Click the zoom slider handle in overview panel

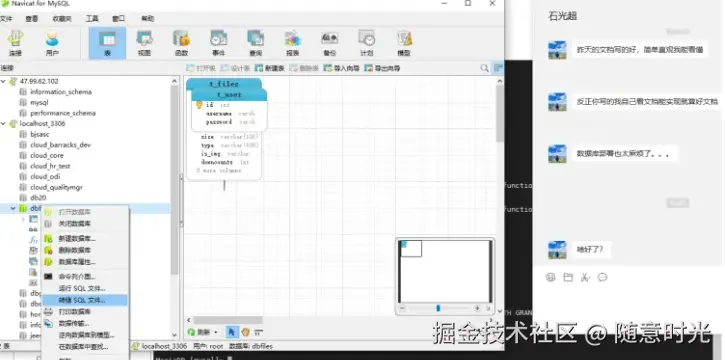pos(438,308)
